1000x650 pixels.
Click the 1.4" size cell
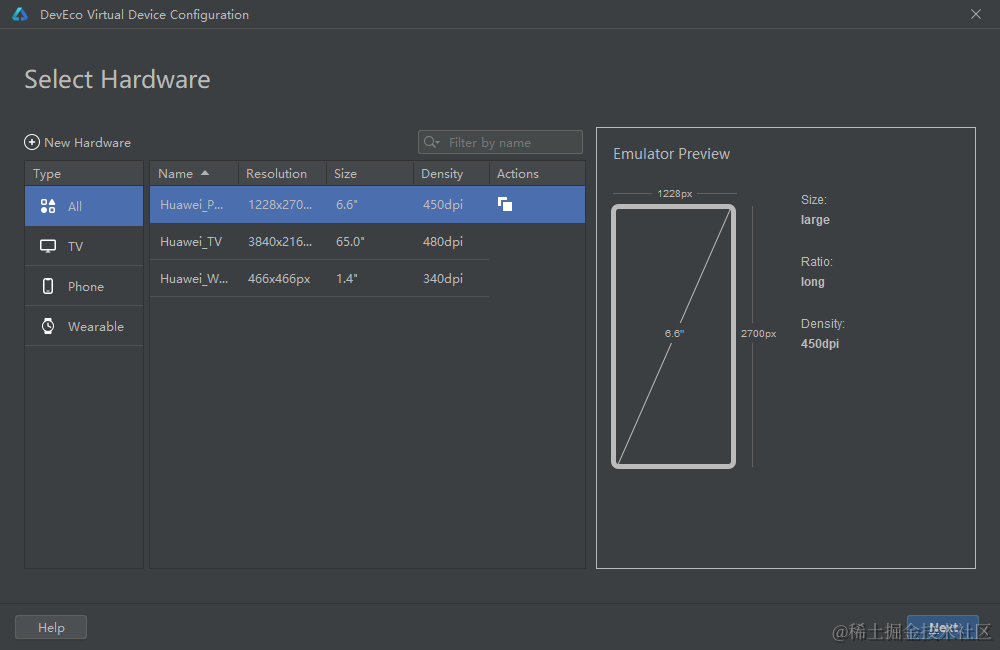[x=347, y=279]
